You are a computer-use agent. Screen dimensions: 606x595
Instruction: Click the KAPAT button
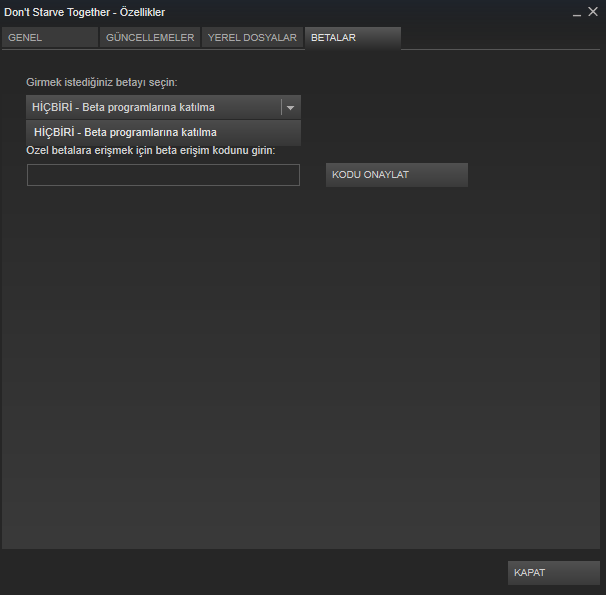(x=554, y=573)
